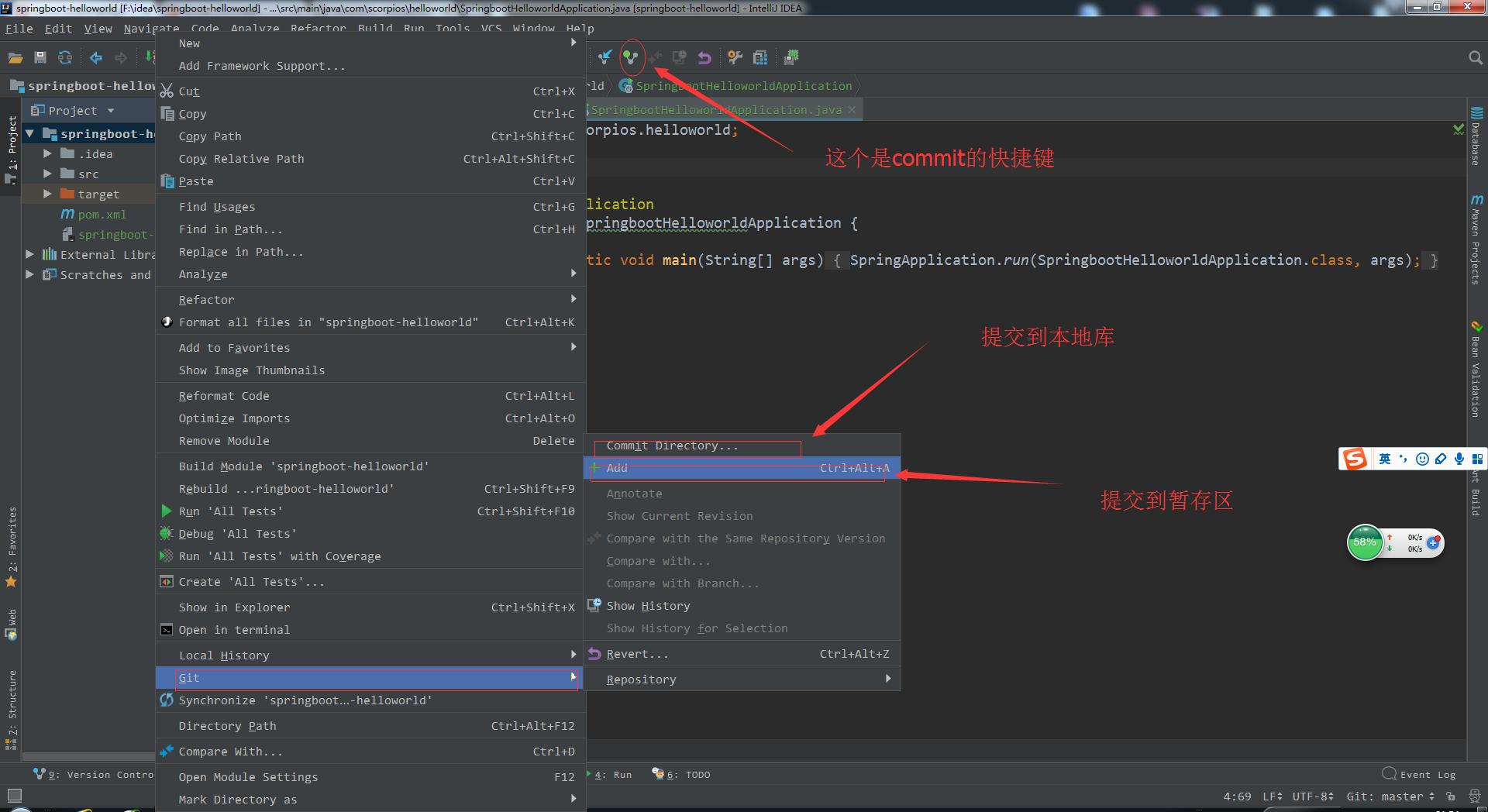This screenshot has height=812, width=1488.
Task: Expand the target folder in project tree
Action: pos(47,194)
